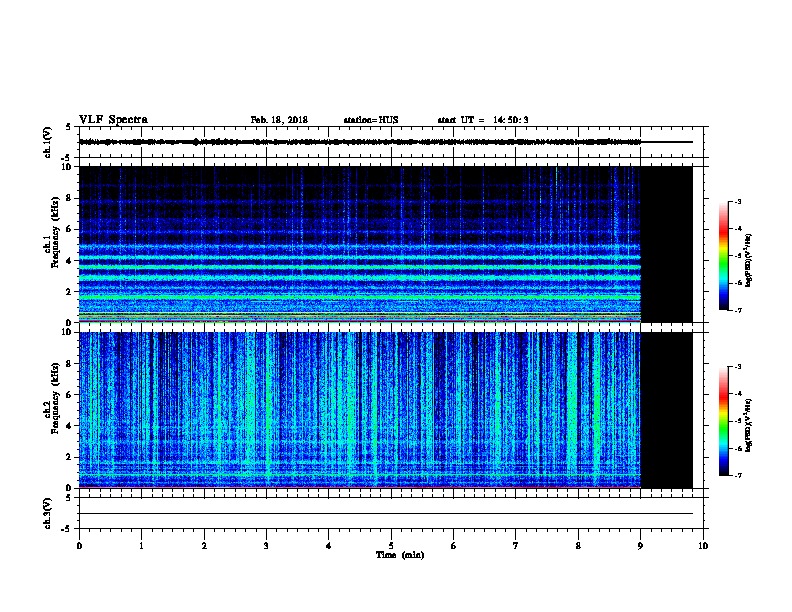Click the ch.1 spectrogram color scale bar
Screen dimensions: 792x612
click(723, 256)
